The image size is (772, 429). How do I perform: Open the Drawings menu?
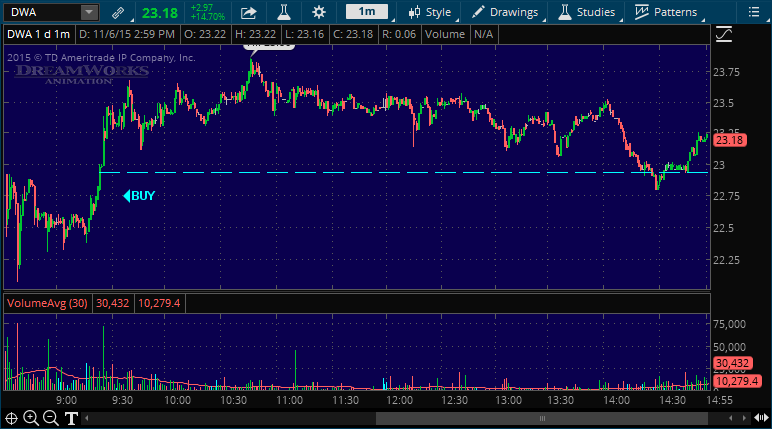(x=505, y=12)
